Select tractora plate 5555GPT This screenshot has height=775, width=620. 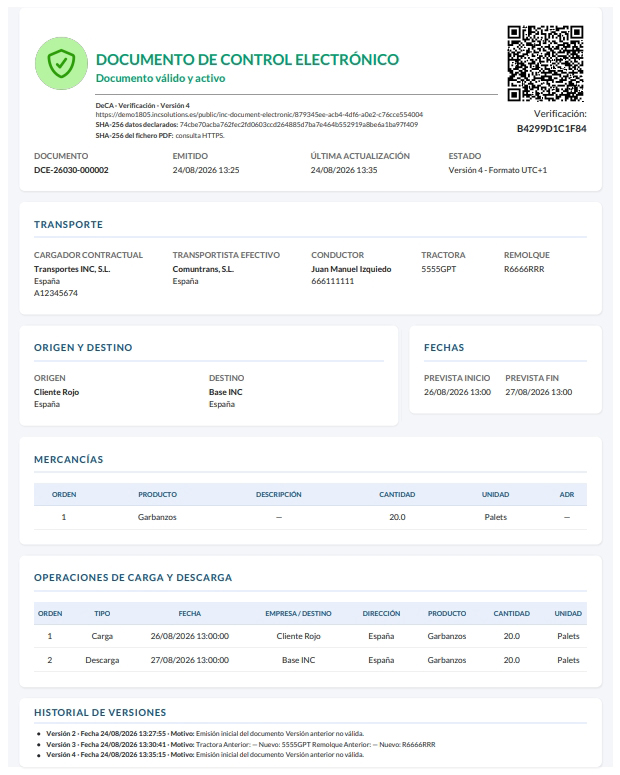(x=439, y=269)
